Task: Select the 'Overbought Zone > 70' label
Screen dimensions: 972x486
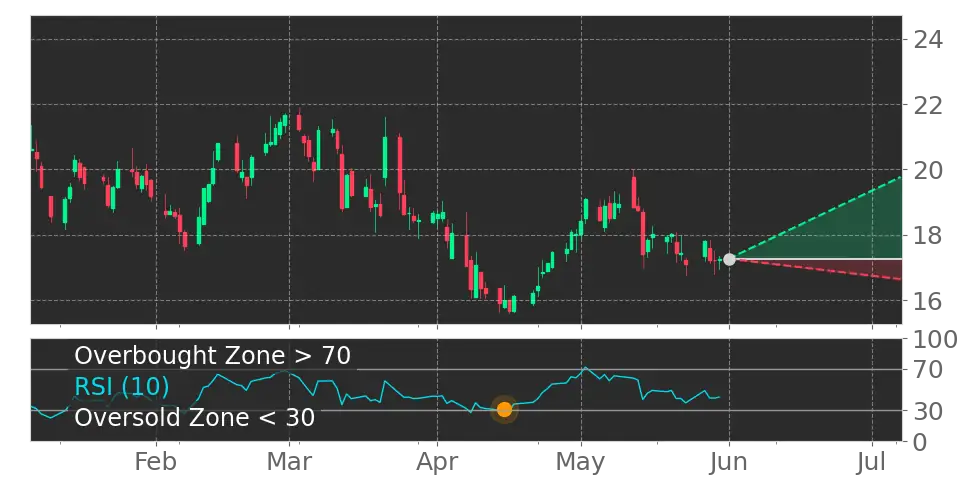Action: click(212, 356)
